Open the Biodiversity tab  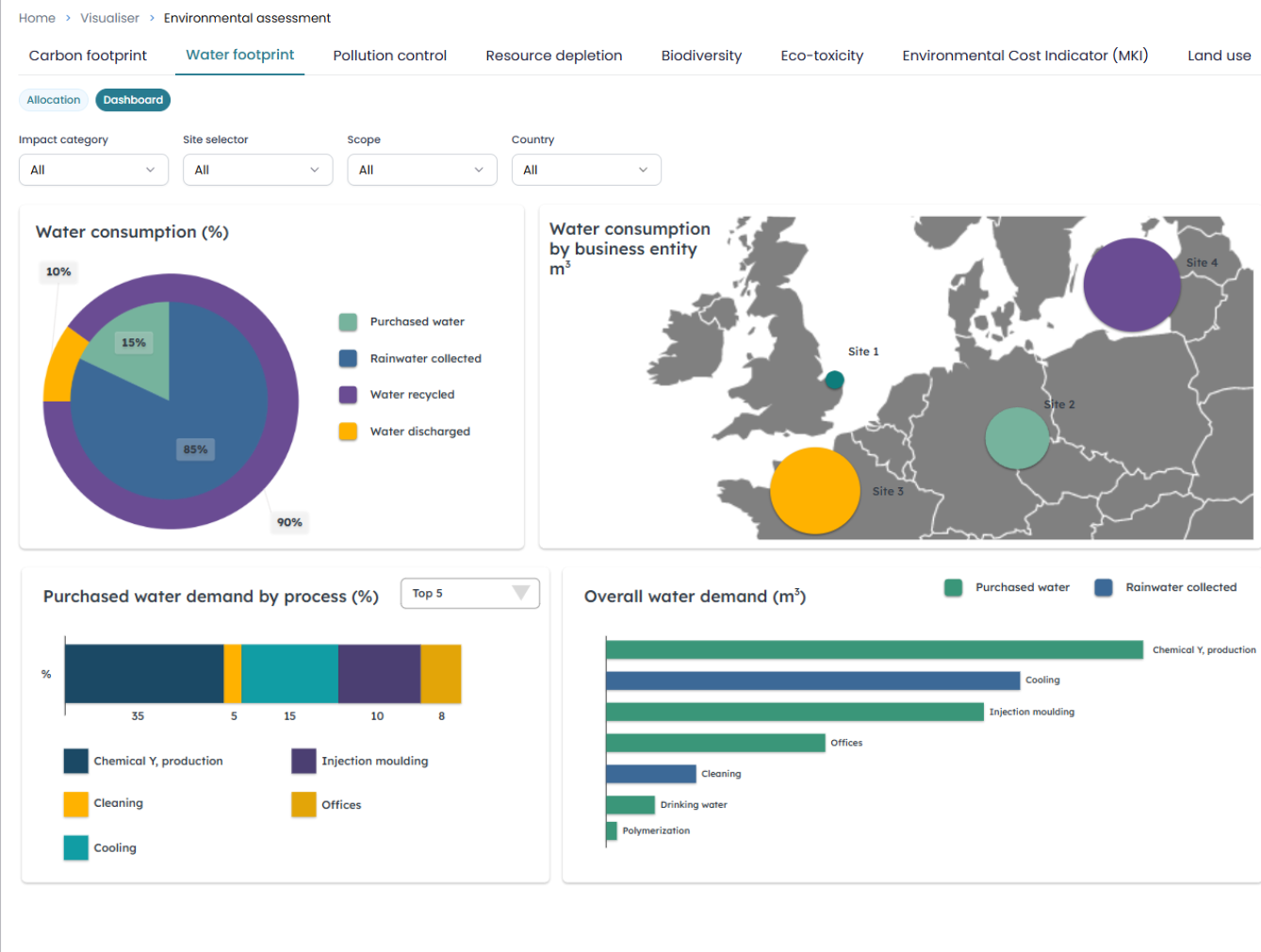point(701,56)
